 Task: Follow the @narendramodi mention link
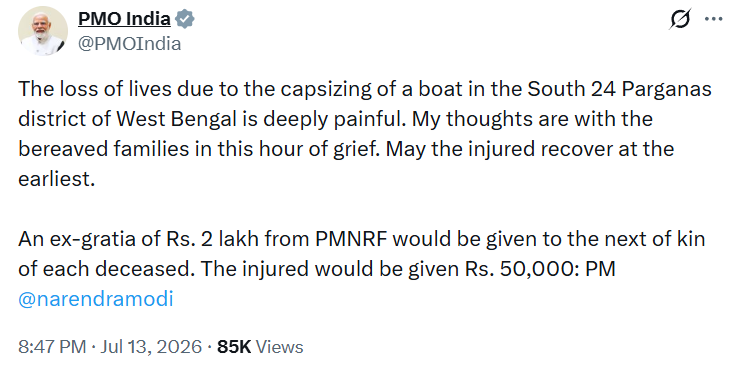(x=96, y=299)
